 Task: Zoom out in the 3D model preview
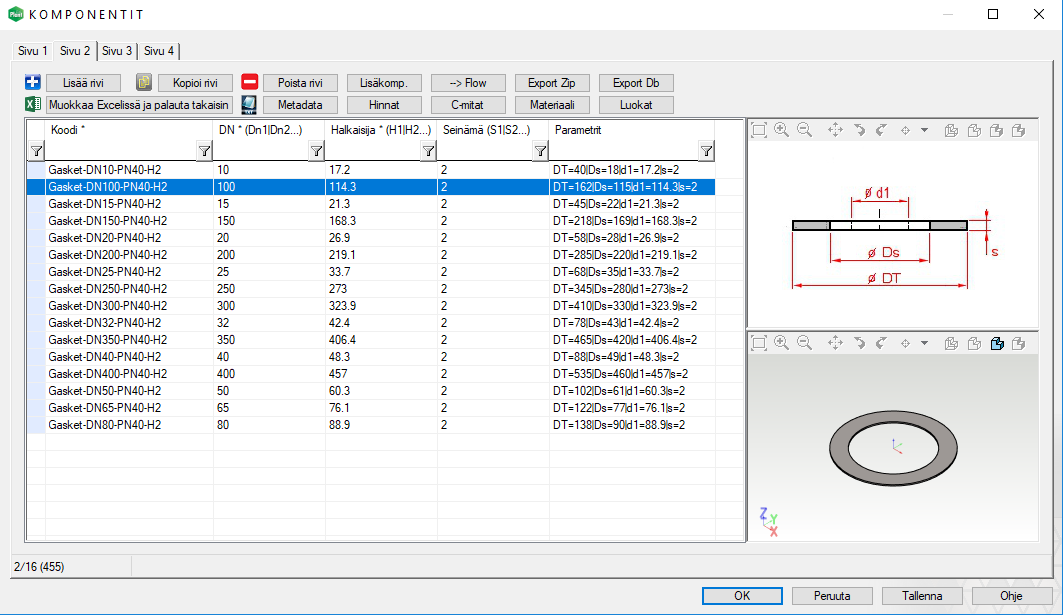pyautogui.click(x=804, y=343)
